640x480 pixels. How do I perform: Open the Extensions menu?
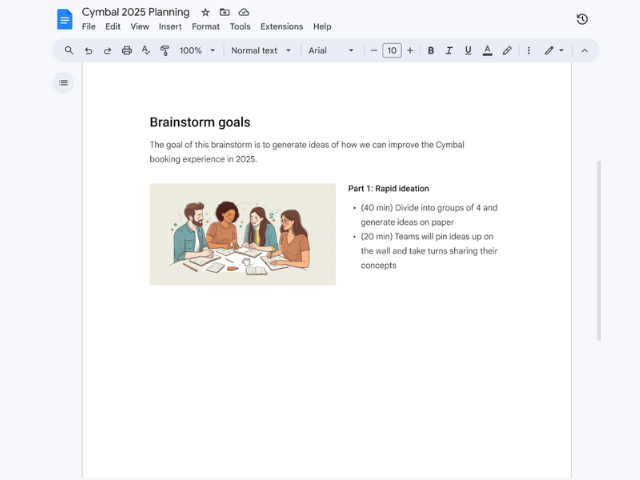[x=282, y=27]
